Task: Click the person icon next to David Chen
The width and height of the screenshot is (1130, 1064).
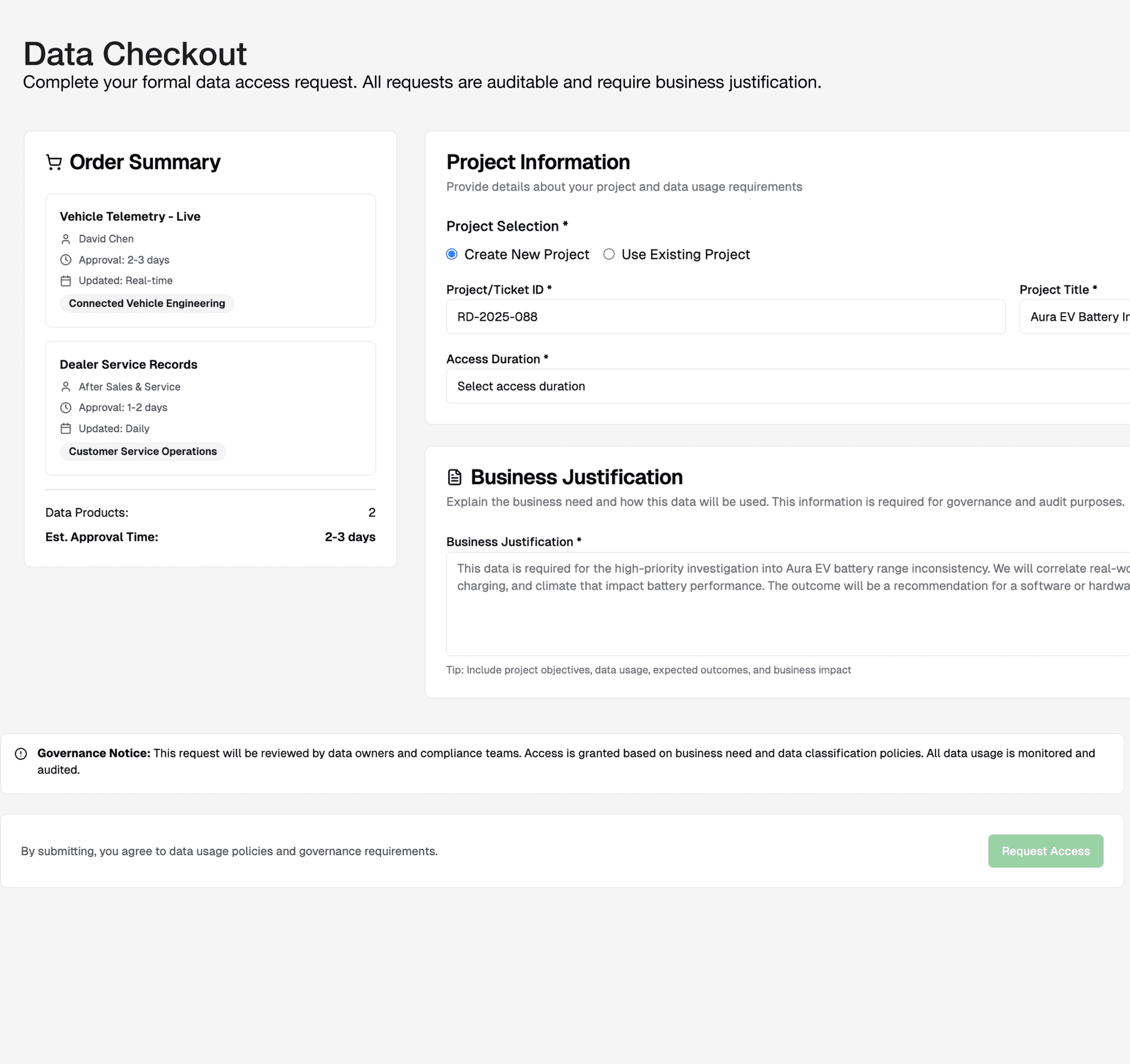Action: pyautogui.click(x=66, y=239)
